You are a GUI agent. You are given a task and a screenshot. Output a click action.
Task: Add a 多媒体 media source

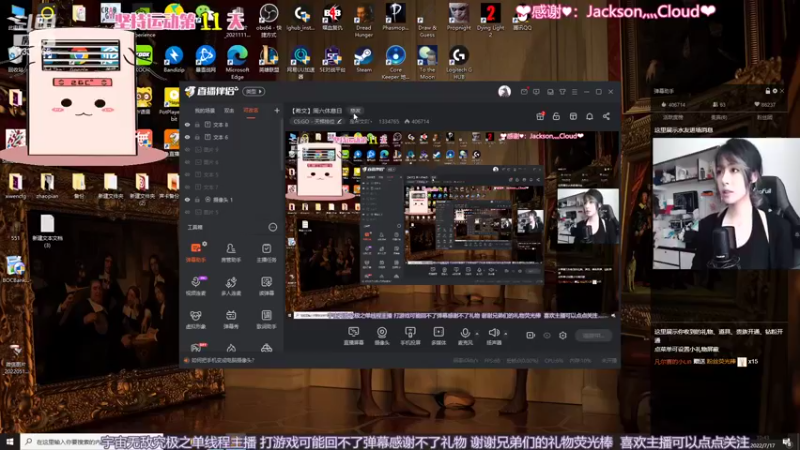pos(438,336)
